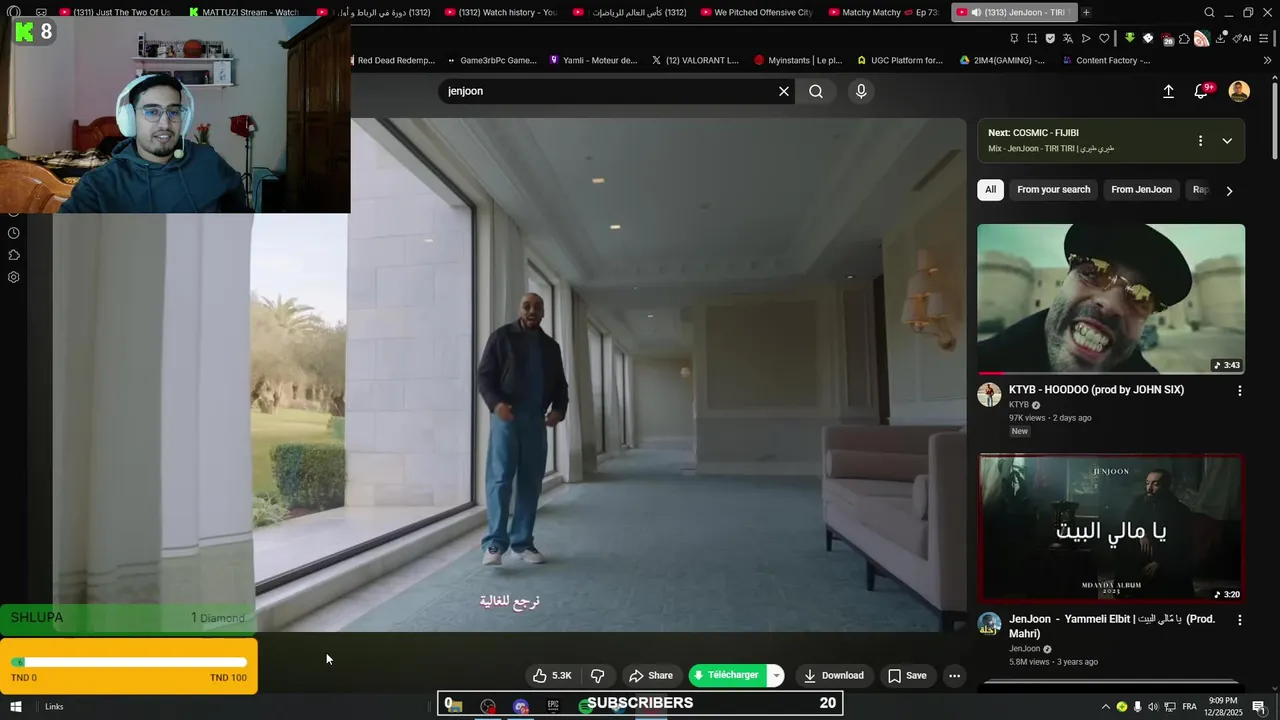Viewport: 1280px width, 720px height.
Task: Open the Red Dead Redemp... bookmark
Action: click(395, 60)
